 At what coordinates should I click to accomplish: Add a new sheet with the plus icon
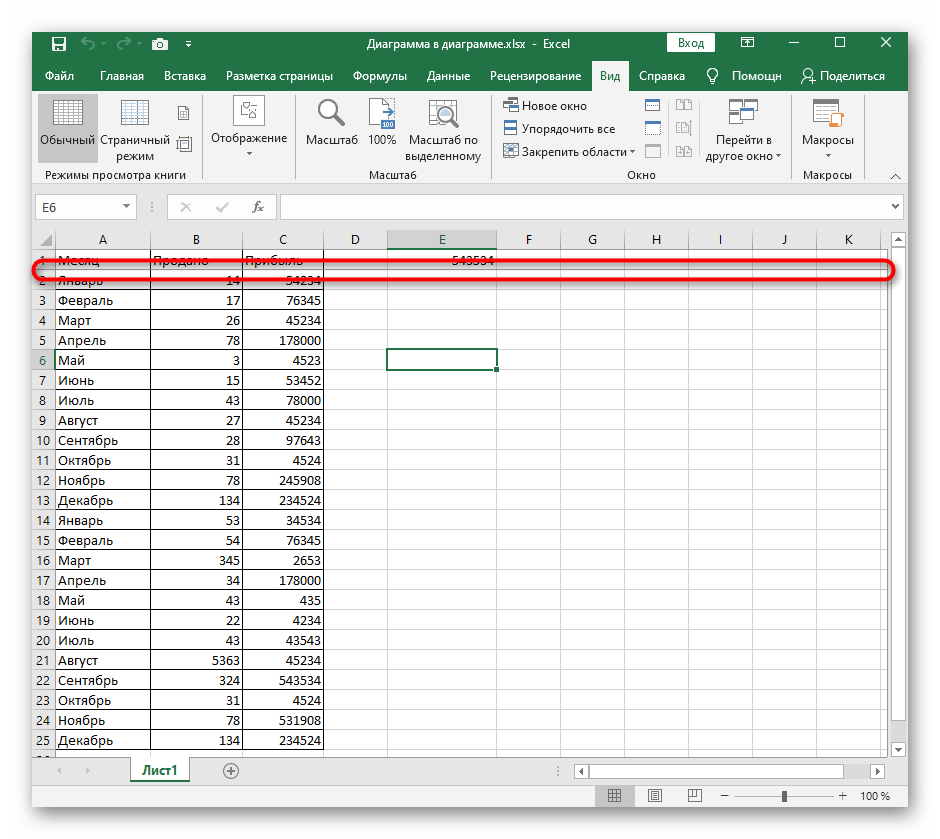coord(231,771)
